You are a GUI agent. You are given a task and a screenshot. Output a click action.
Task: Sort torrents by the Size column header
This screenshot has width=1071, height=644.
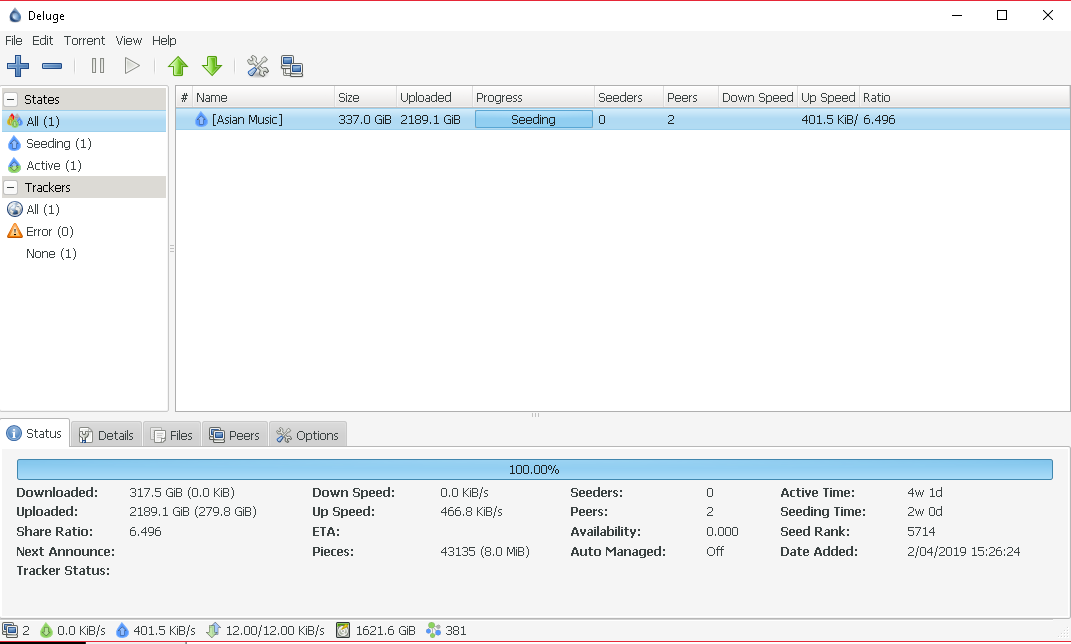point(365,98)
